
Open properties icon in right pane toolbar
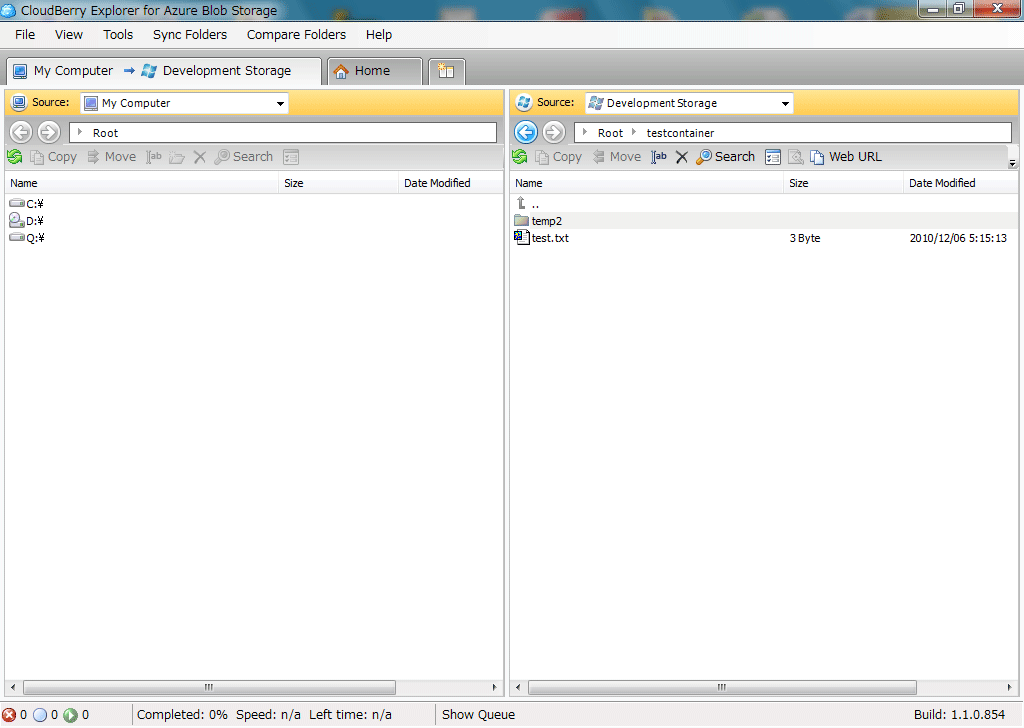[x=773, y=157]
